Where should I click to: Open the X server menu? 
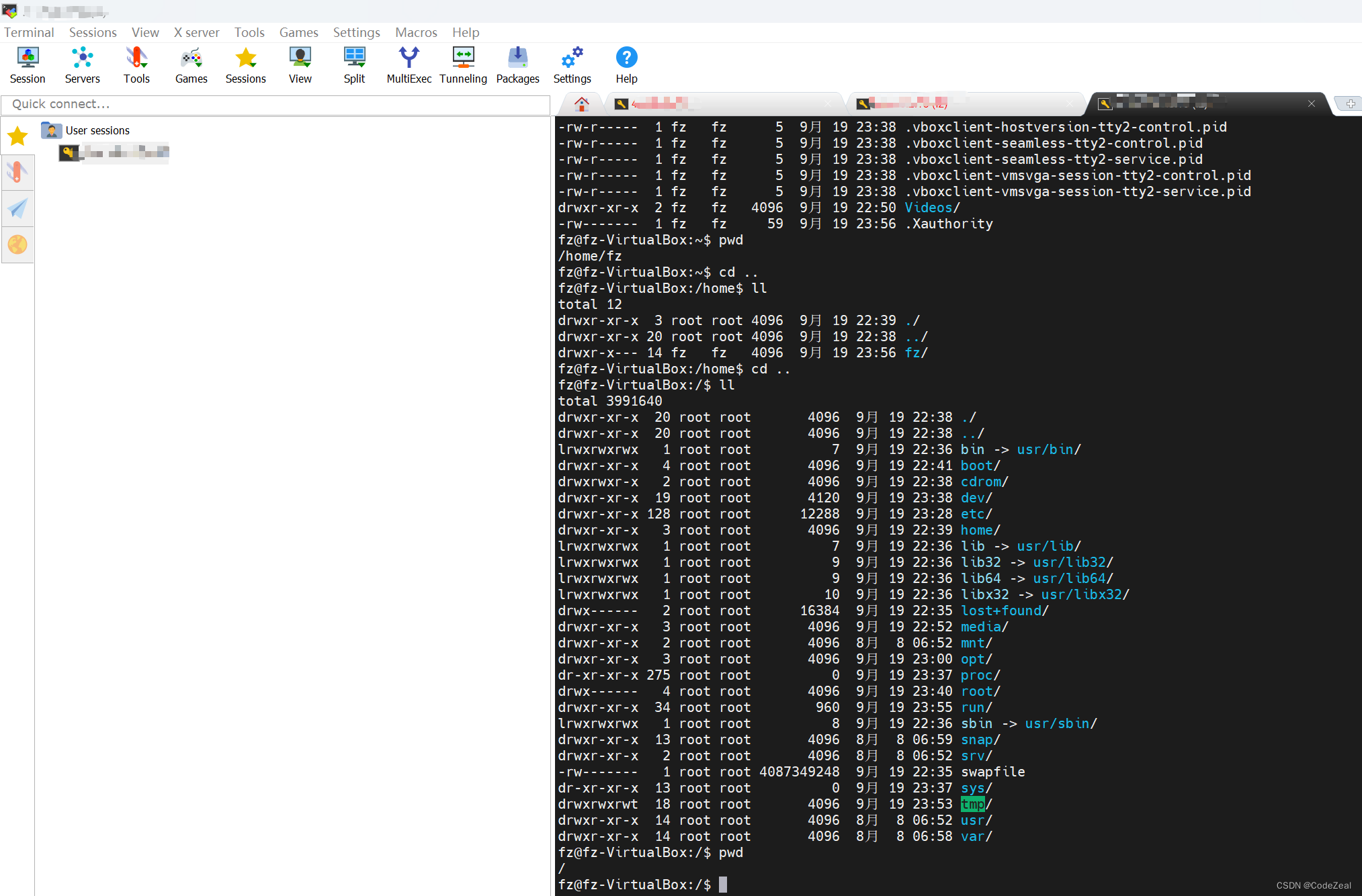(x=196, y=32)
